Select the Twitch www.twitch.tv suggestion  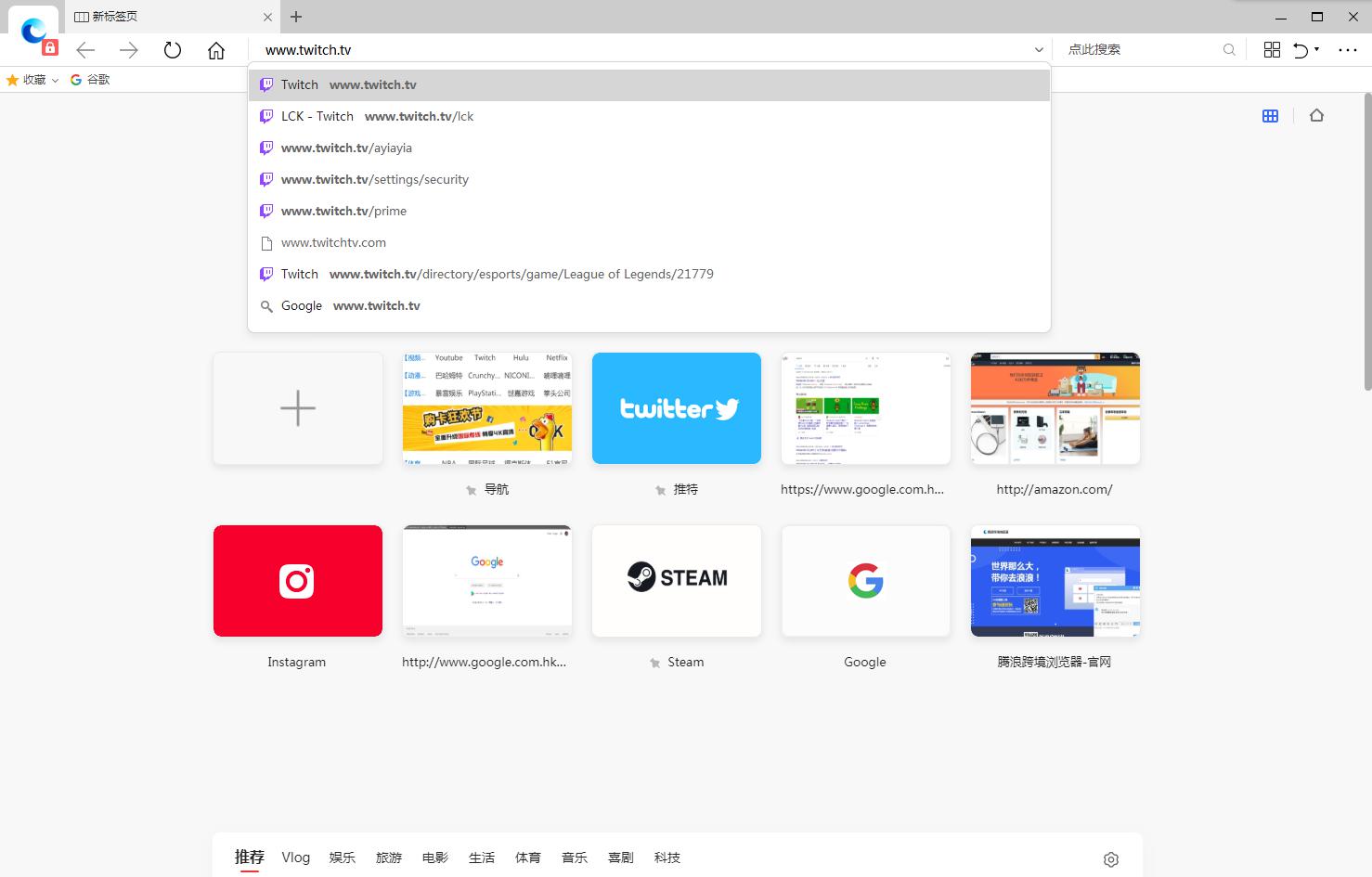pyautogui.click(x=649, y=84)
